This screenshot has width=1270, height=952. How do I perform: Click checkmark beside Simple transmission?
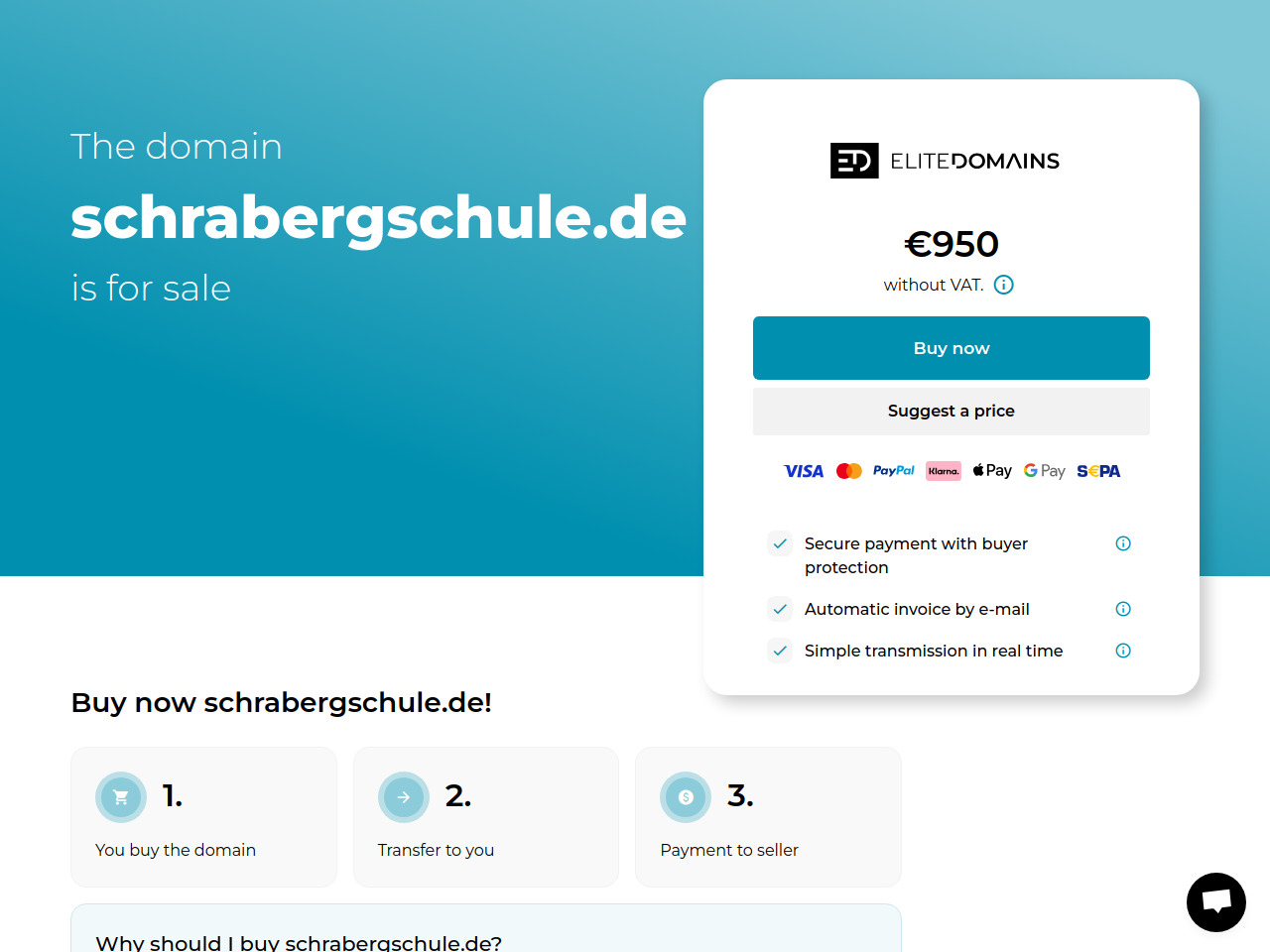(780, 651)
